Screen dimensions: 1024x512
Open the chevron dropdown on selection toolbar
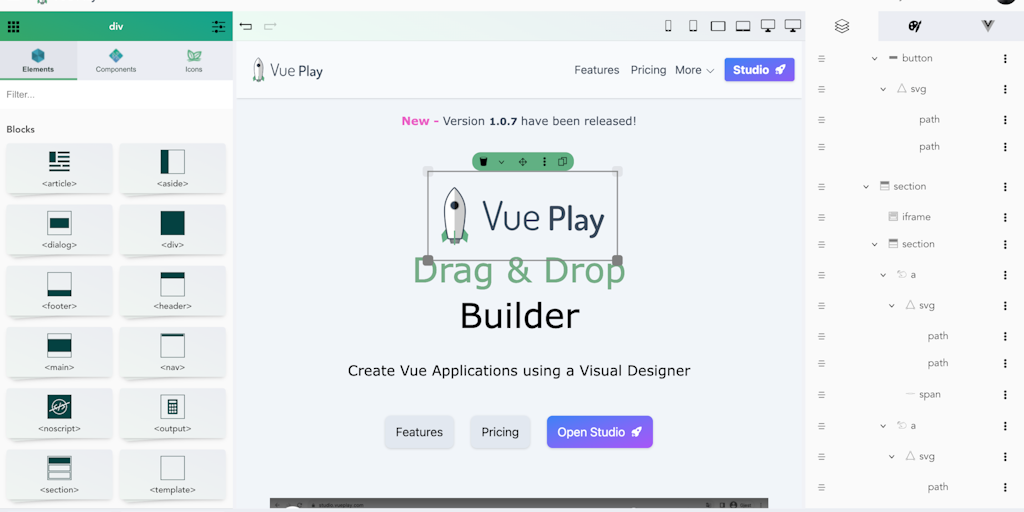click(502, 162)
